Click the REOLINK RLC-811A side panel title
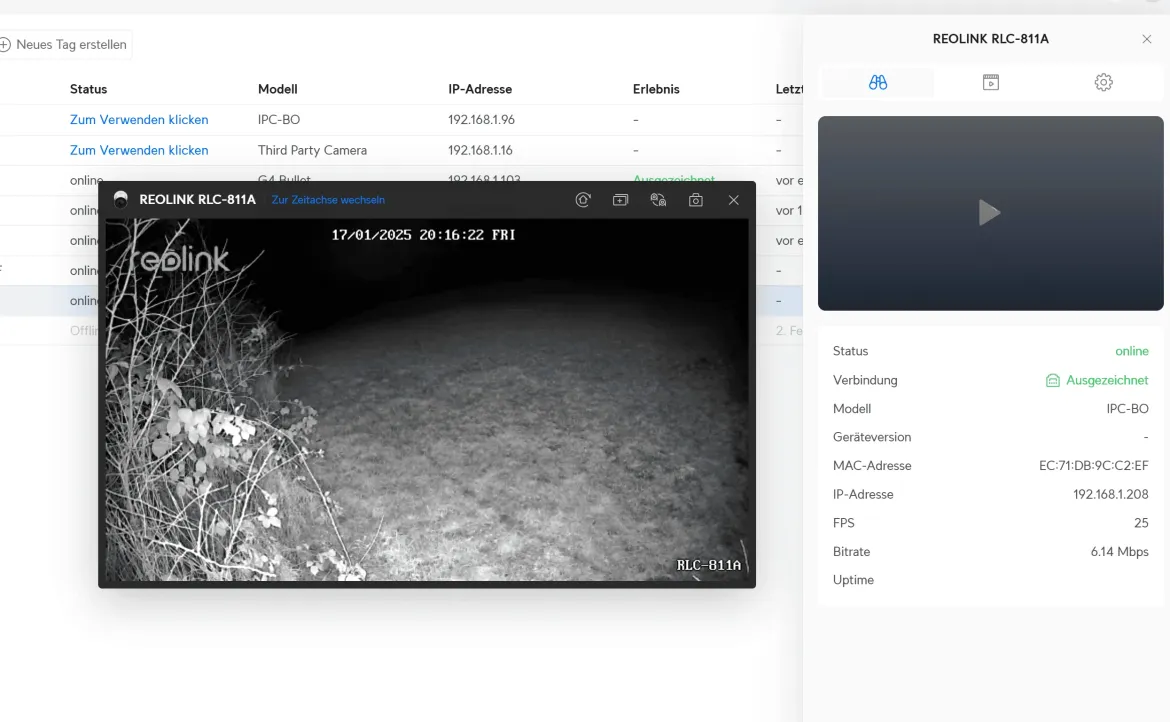Screen dimensions: 1170x722 tap(990, 39)
